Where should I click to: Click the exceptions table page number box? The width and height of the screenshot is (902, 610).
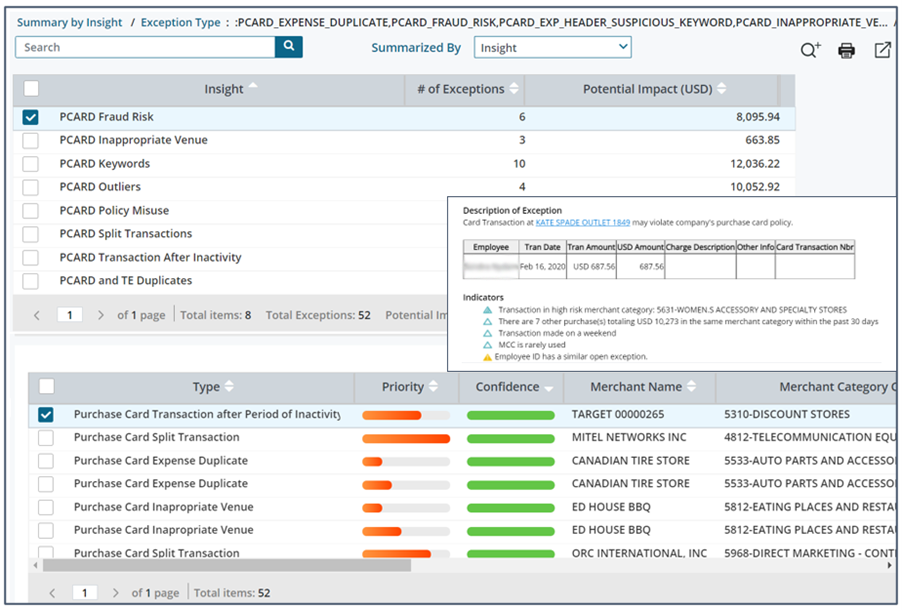pos(85,593)
